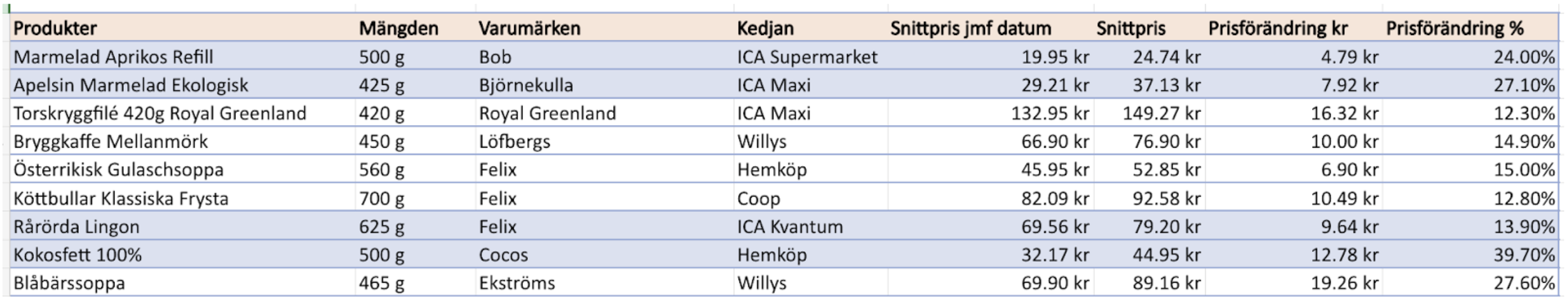Click the Produkter column header
This screenshot has height=304, width=1568.
[x=55, y=28]
